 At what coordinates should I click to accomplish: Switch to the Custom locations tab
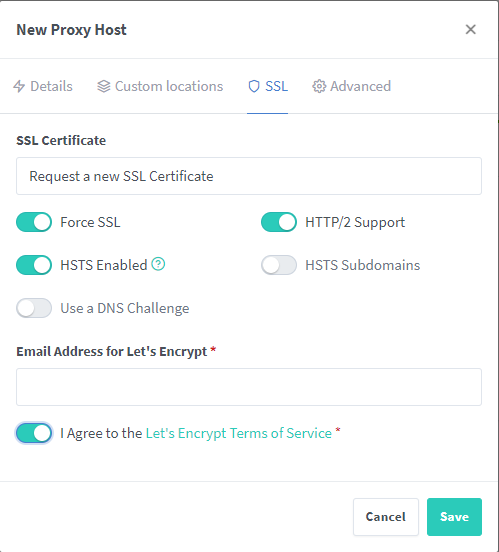pos(160,86)
